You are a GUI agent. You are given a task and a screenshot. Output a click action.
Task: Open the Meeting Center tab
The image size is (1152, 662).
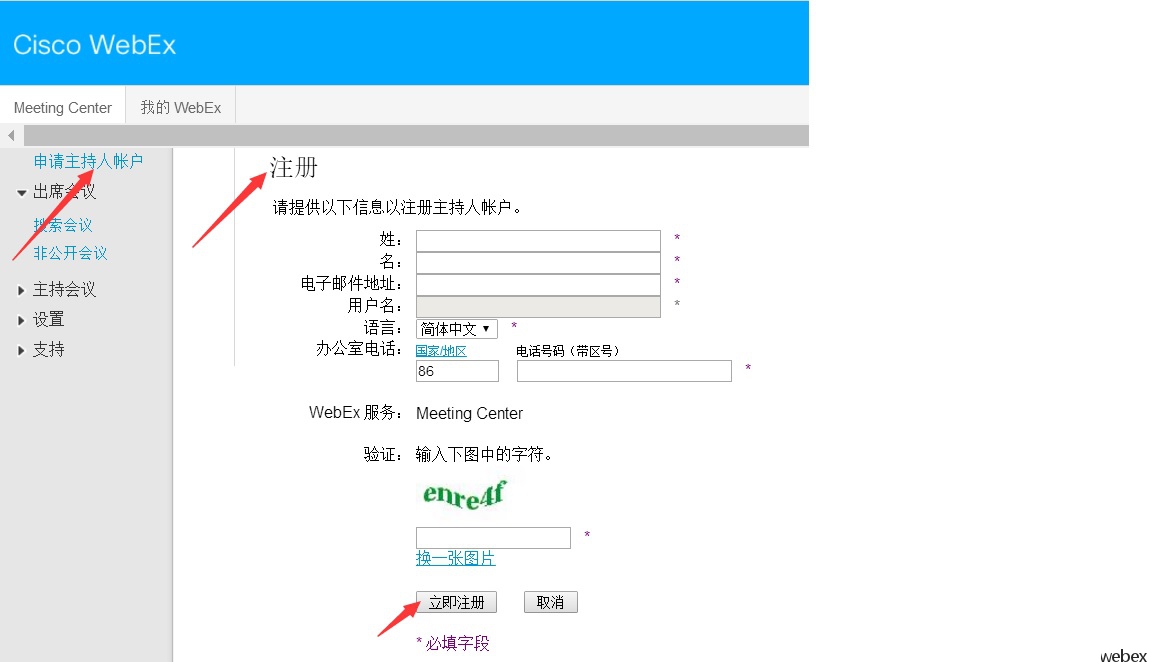pos(62,107)
